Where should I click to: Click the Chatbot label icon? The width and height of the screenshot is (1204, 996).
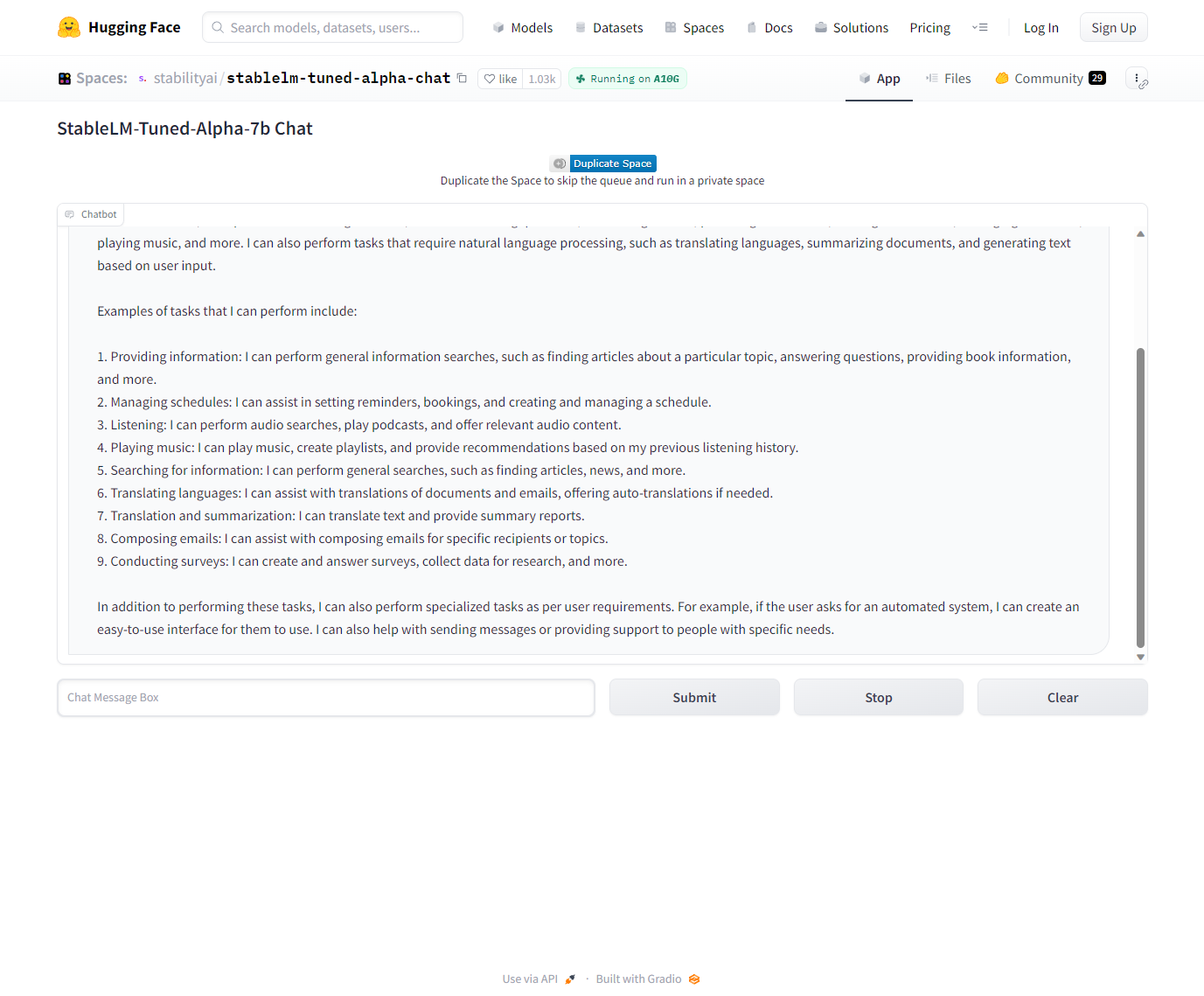coord(70,214)
